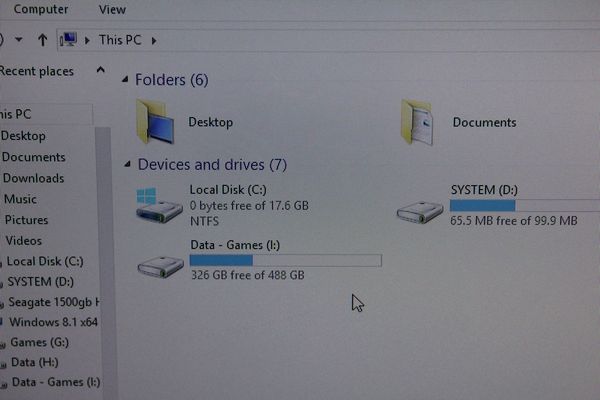The width and height of the screenshot is (600, 400).
Task: Select Music in the navigation pane
Action: point(20,199)
